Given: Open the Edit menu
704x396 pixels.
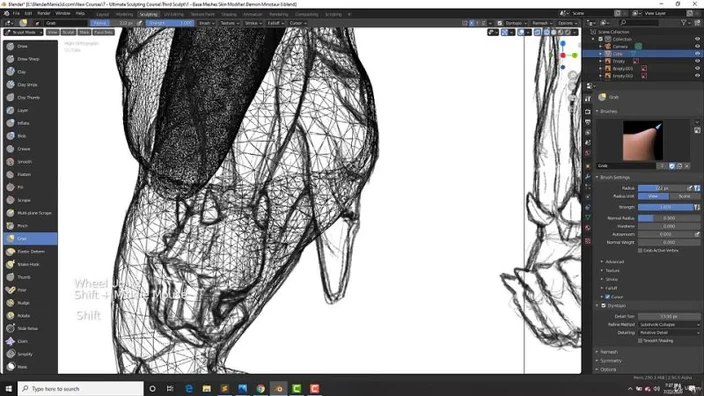Looking at the screenshot, I should click(28, 13).
